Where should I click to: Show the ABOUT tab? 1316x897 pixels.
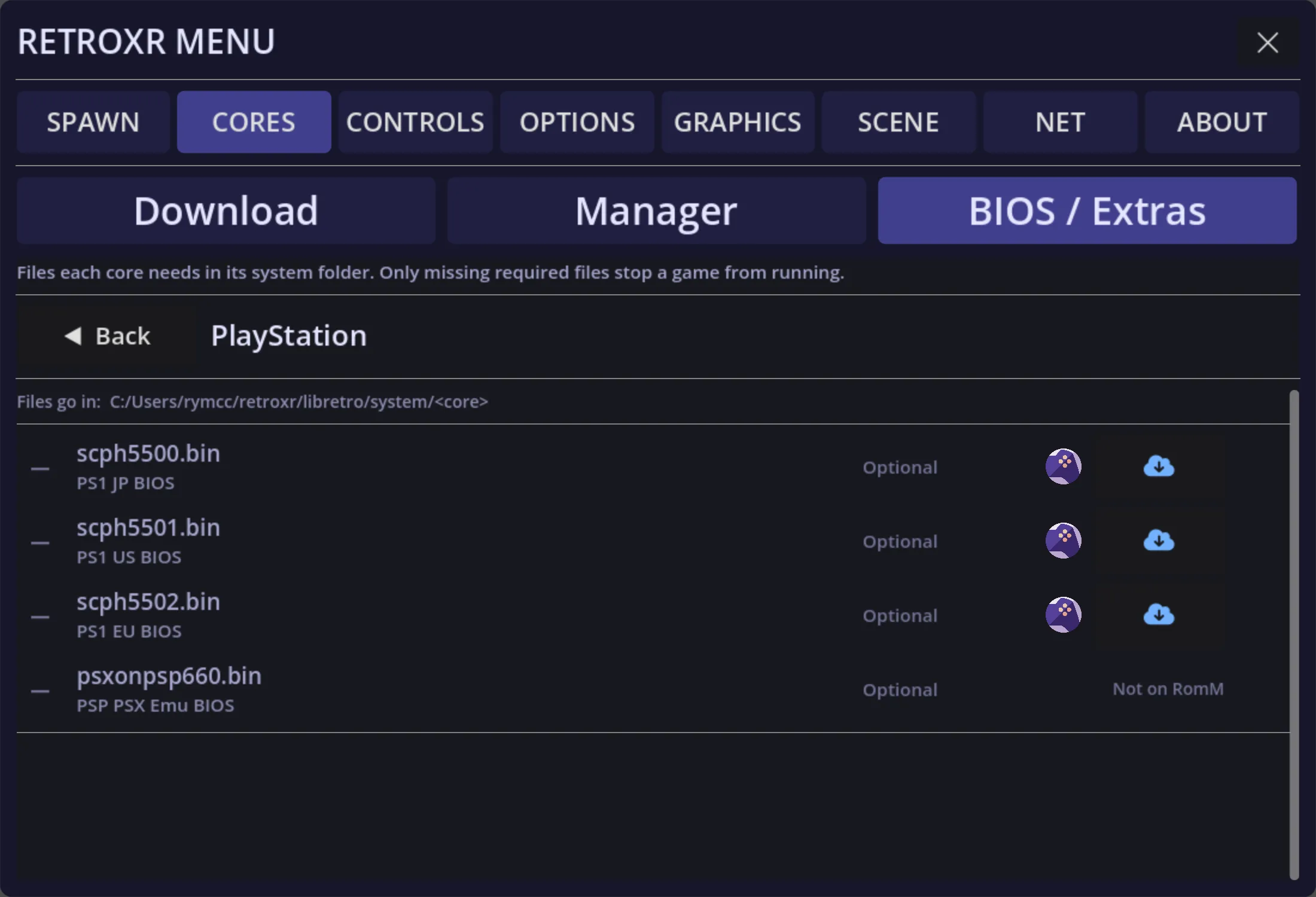pos(1221,122)
